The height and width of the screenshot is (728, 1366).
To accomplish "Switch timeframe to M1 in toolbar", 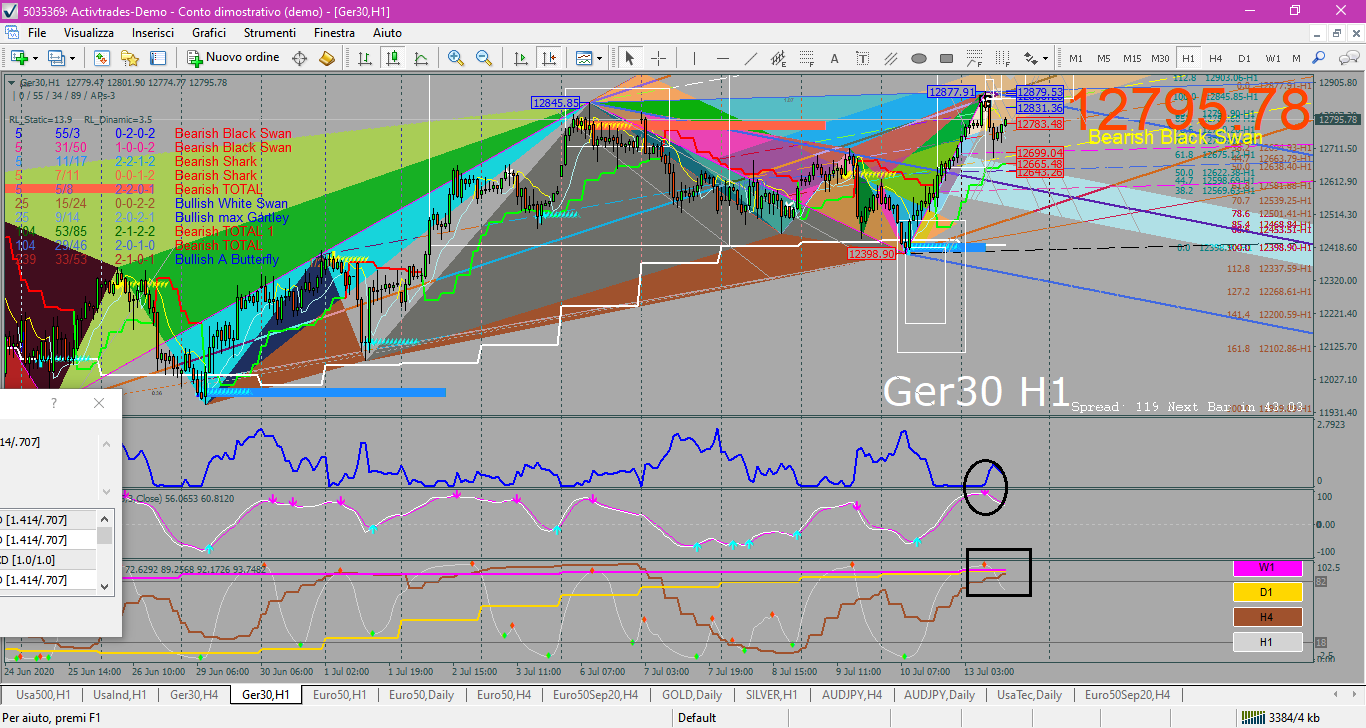I will coord(1076,58).
